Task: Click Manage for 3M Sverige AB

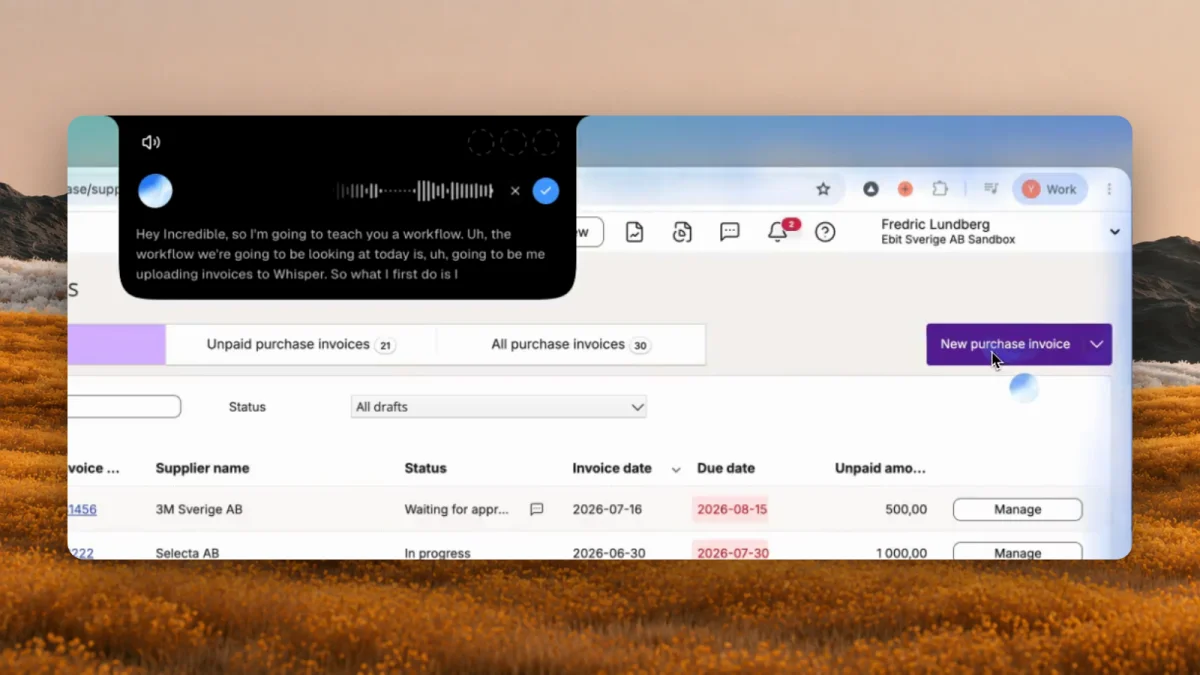Action: pyautogui.click(x=1017, y=509)
